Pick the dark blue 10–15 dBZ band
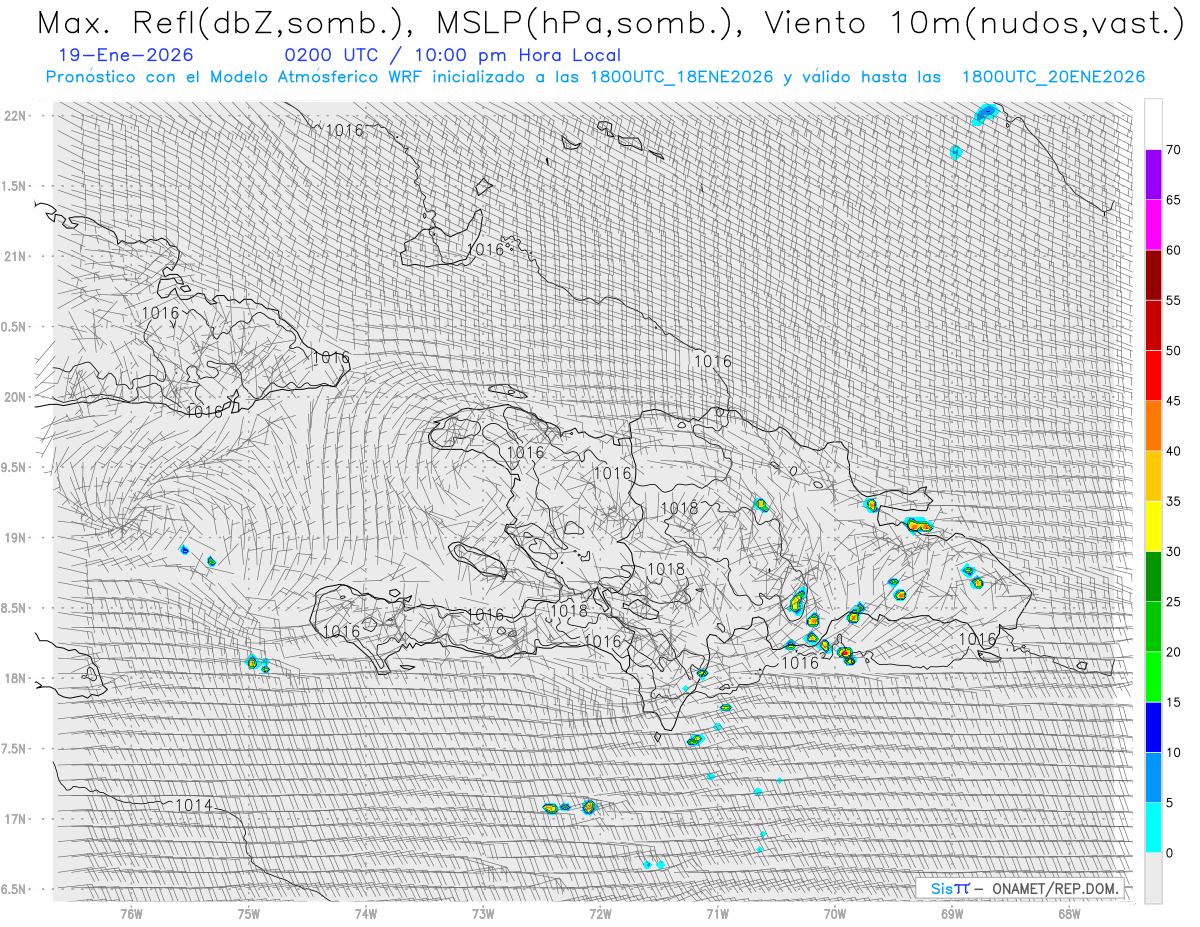Screen dimensions: 1200x927 click(1153, 727)
